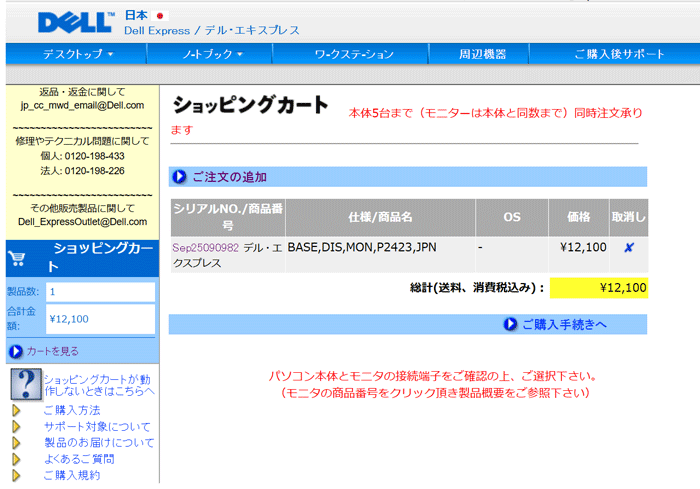Go to the ワークステーション menu

pos(354,54)
